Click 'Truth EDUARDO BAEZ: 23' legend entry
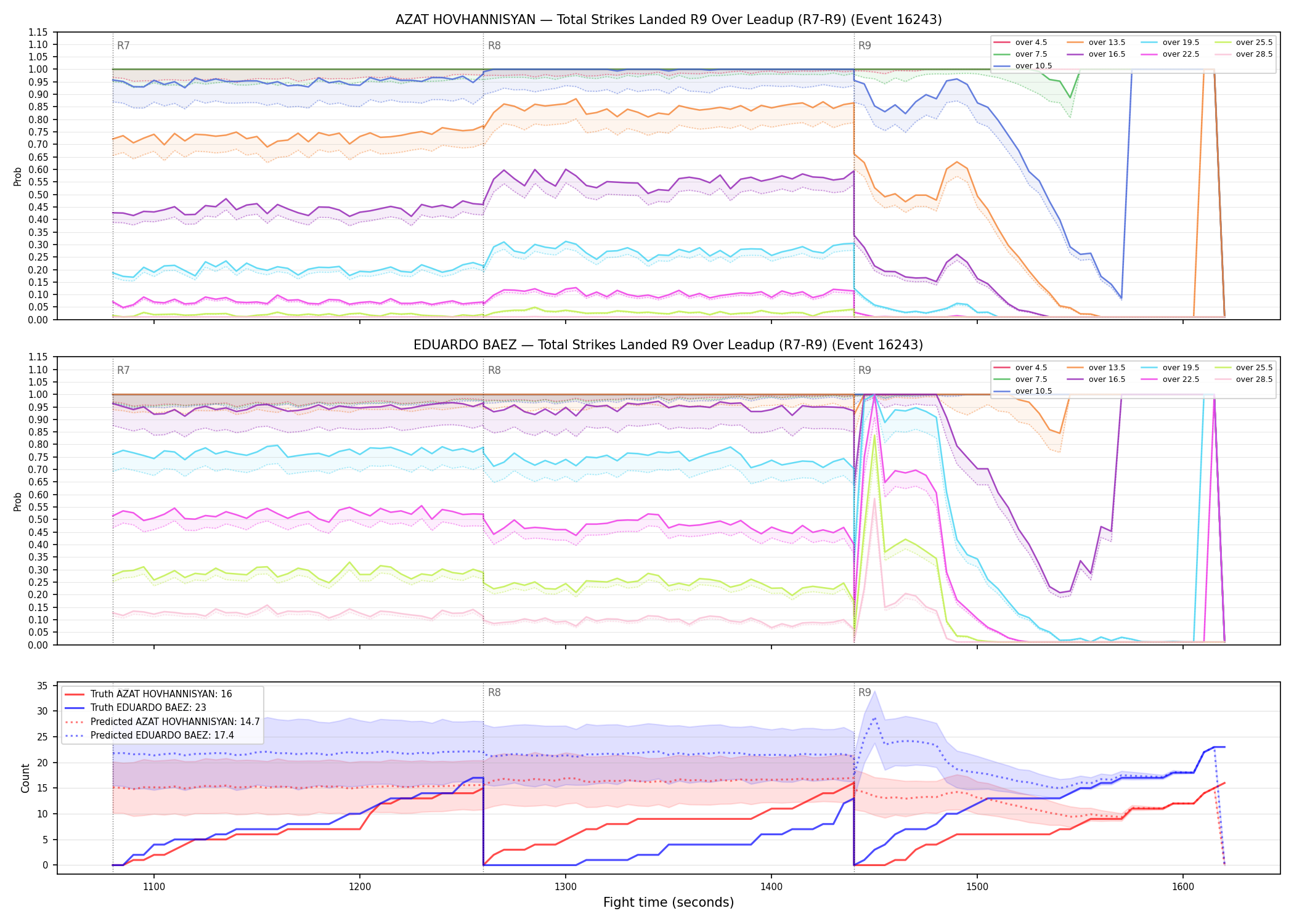 (x=136, y=708)
